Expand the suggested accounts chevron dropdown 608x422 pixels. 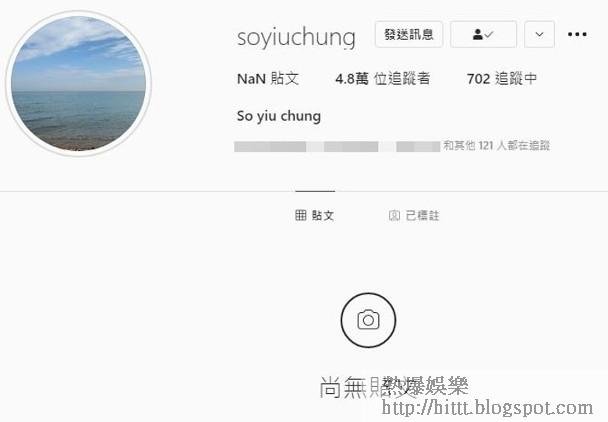(x=539, y=35)
